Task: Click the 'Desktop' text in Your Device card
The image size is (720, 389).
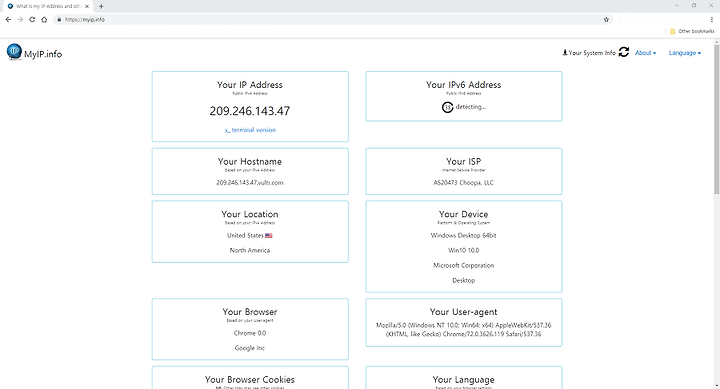Action: click(x=463, y=280)
